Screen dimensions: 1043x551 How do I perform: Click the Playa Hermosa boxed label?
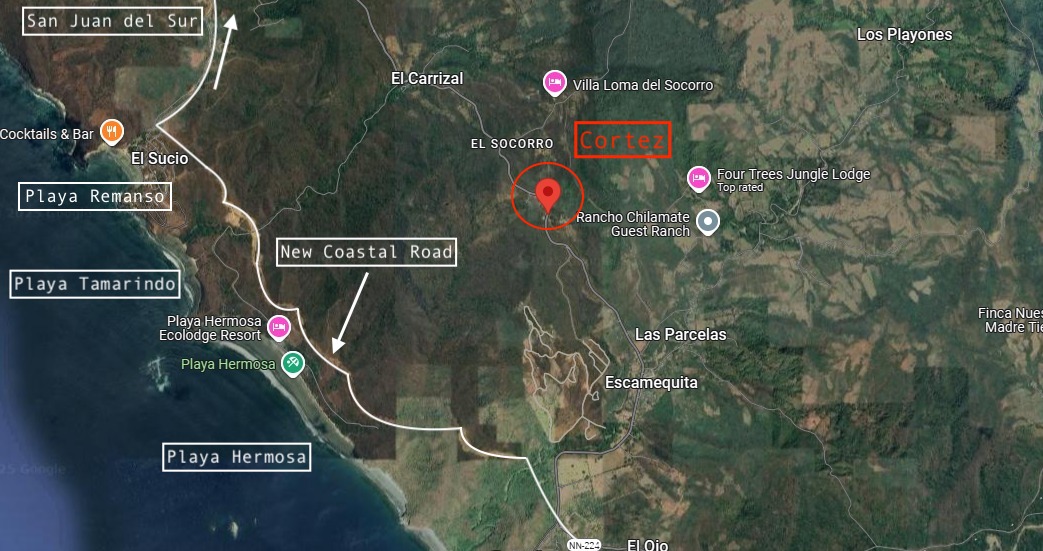236,457
